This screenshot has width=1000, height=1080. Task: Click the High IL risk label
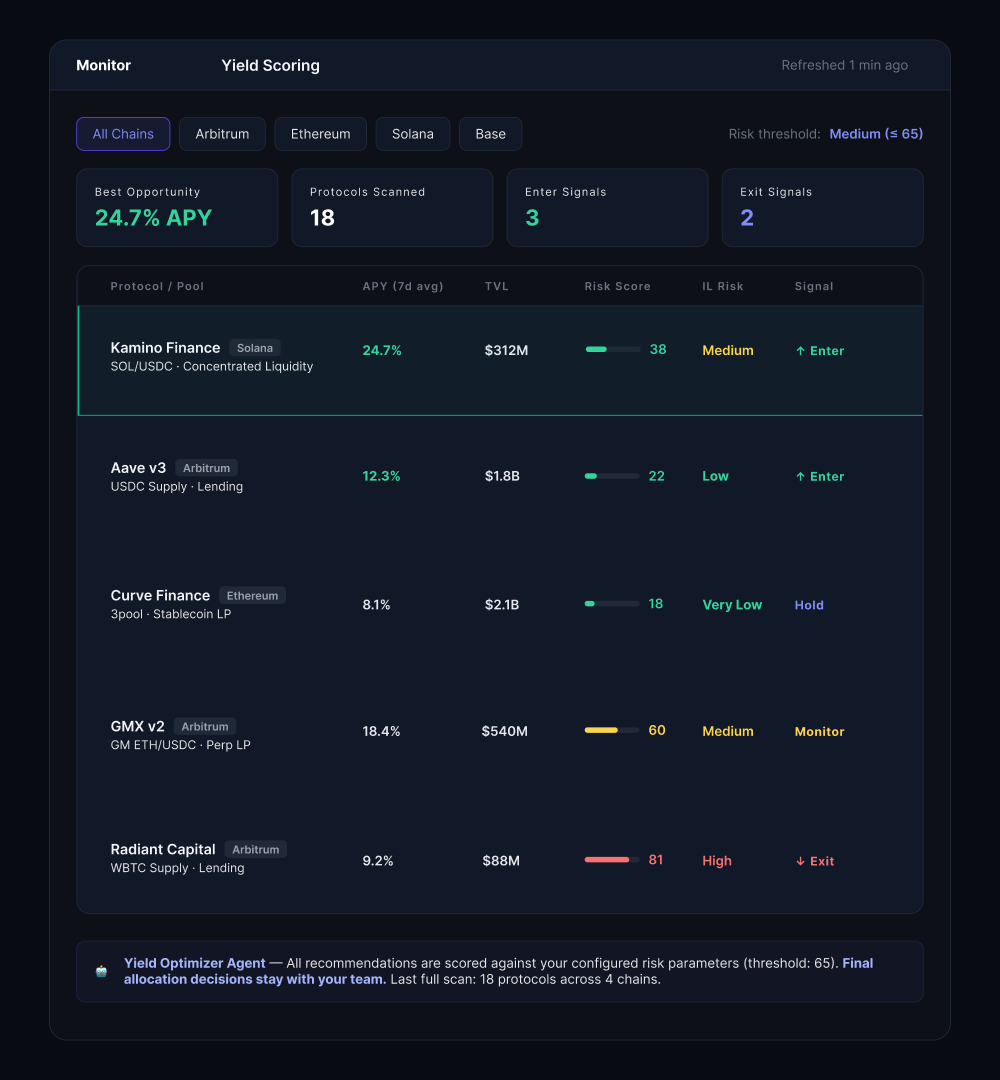(717, 861)
